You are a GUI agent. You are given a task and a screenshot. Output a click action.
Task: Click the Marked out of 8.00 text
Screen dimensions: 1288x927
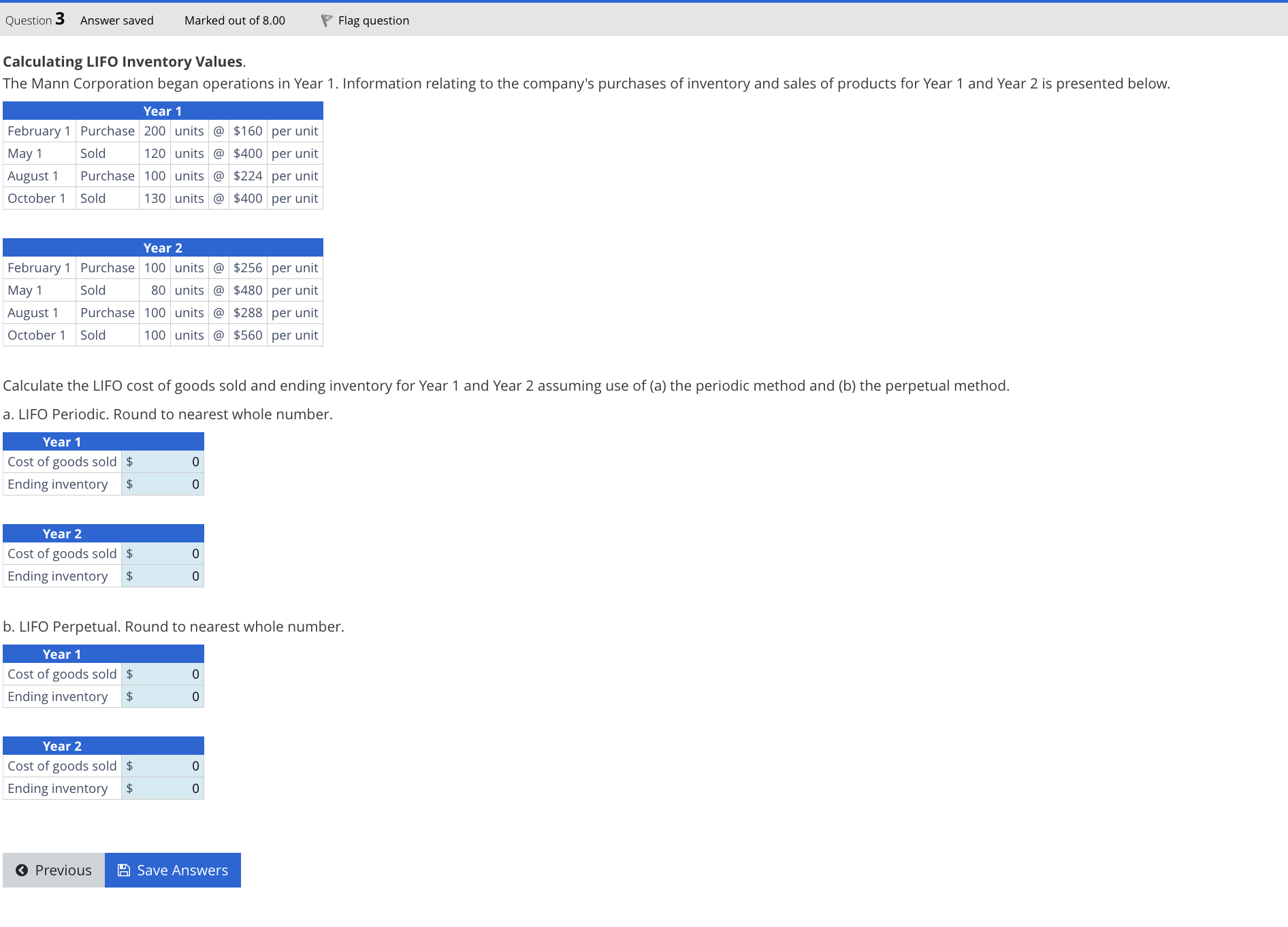tap(234, 20)
